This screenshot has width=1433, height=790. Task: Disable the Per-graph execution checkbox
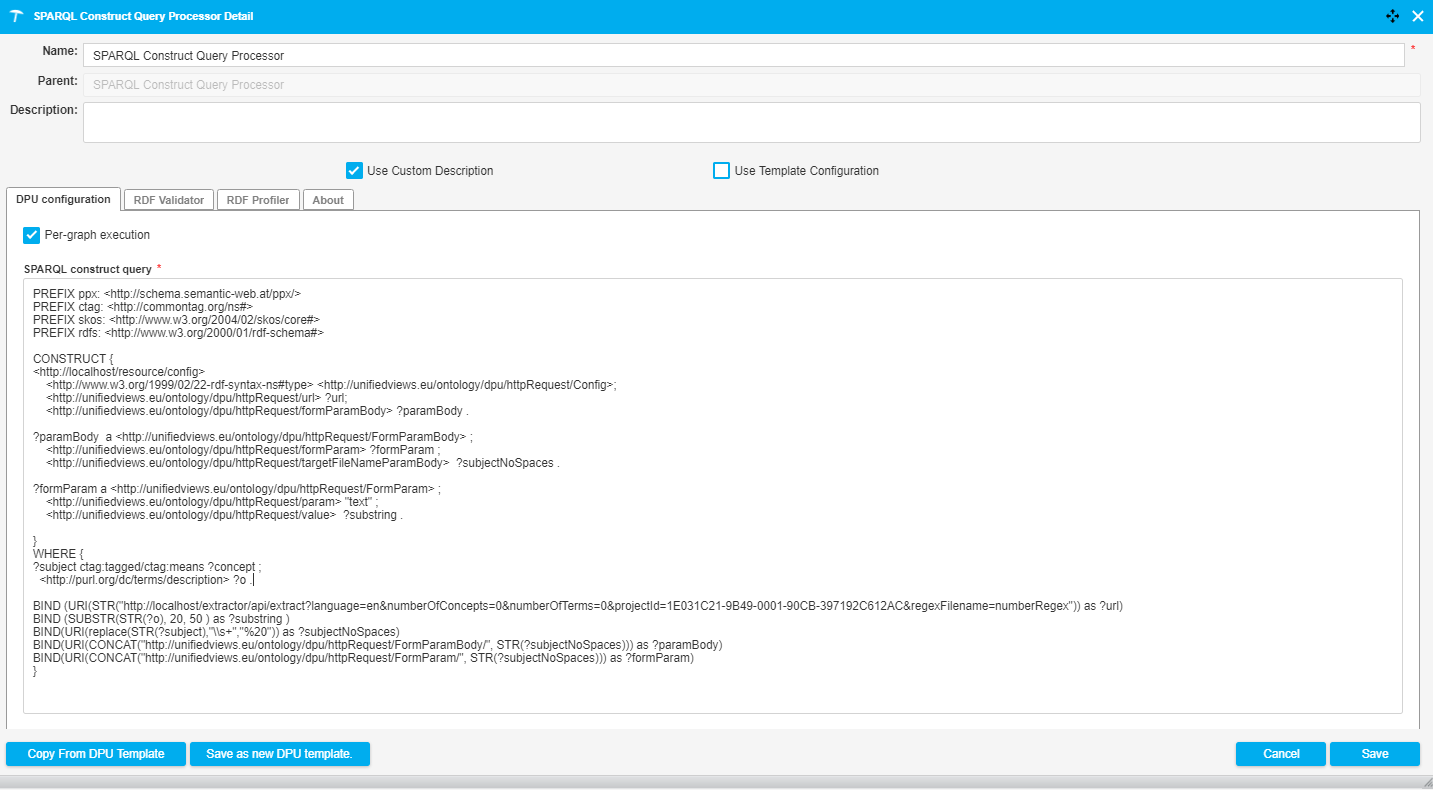click(x=32, y=235)
